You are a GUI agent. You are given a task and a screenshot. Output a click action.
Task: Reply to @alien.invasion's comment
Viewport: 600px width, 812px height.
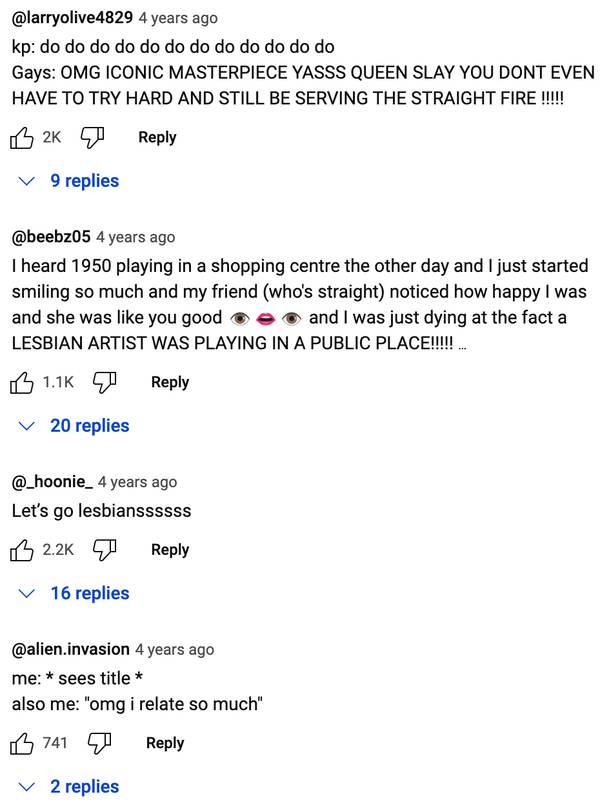coord(165,743)
